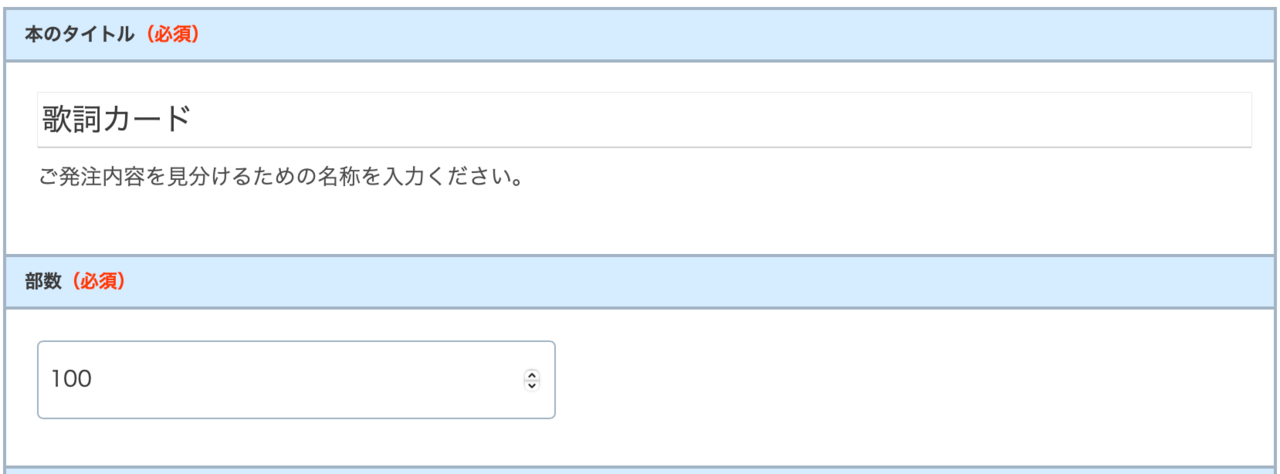Click the blue 部数 header bar background
The image size is (1280, 474).
click(x=700, y=281)
